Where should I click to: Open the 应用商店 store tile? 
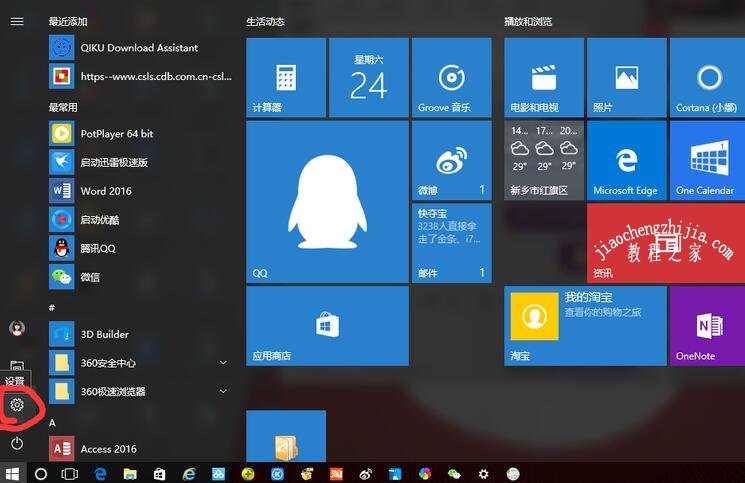click(x=327, y=326)
